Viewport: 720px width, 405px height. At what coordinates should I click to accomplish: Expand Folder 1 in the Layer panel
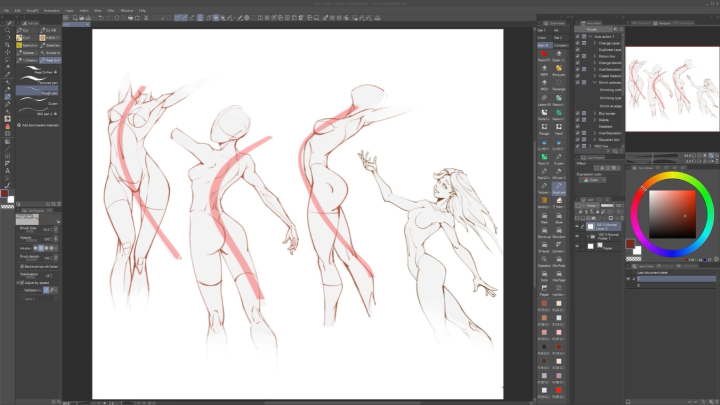[x=589, y=235]
